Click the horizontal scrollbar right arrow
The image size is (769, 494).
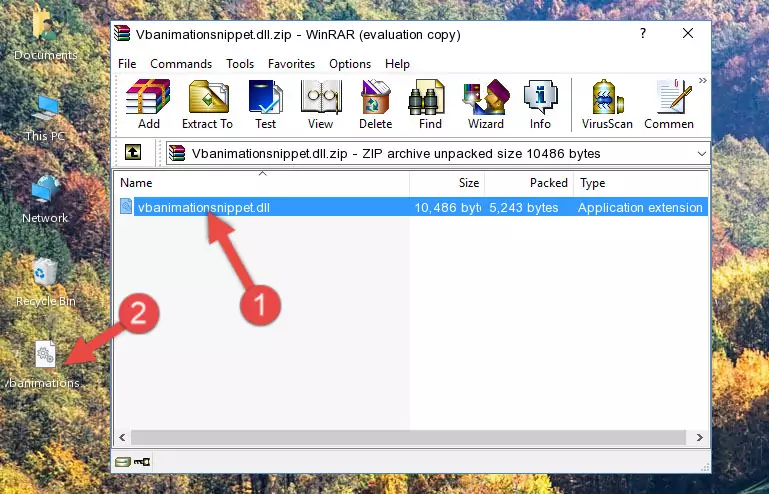[x=699, y=437]
